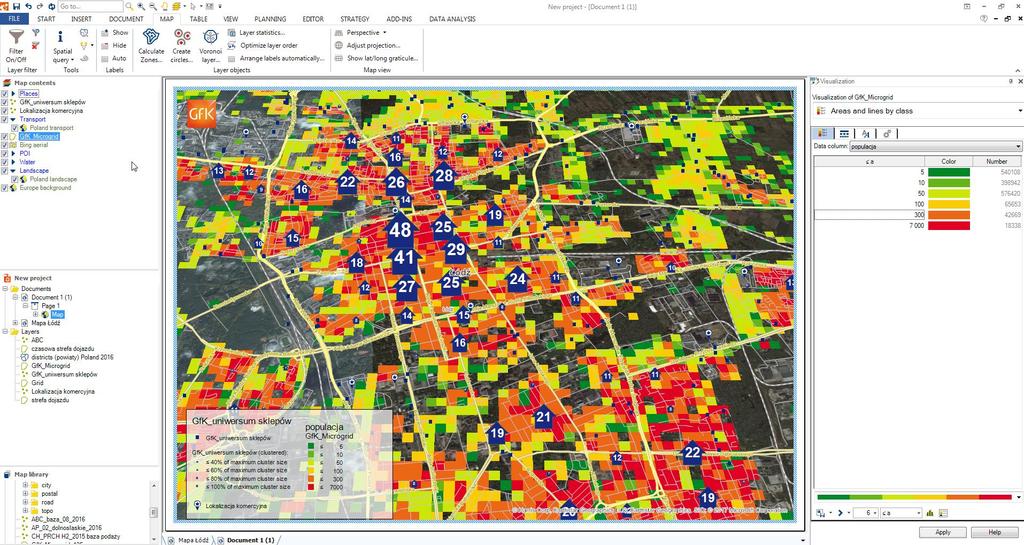
Task: Switch to the PLANNING ribbon tab
Action: click(x=270, y=19)
